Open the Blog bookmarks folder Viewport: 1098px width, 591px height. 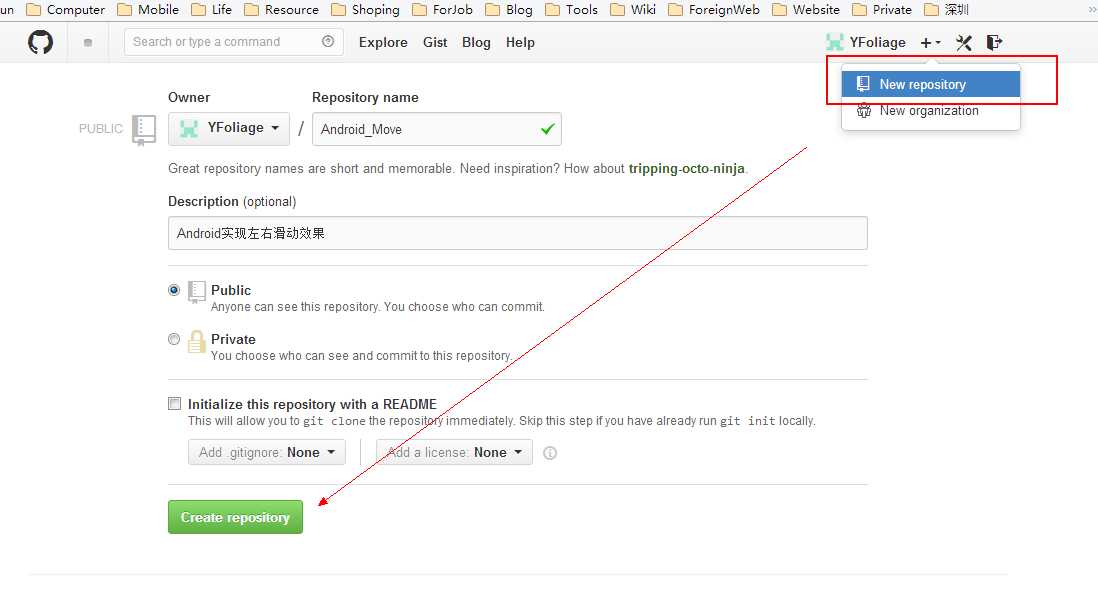(x=509, y=10)
